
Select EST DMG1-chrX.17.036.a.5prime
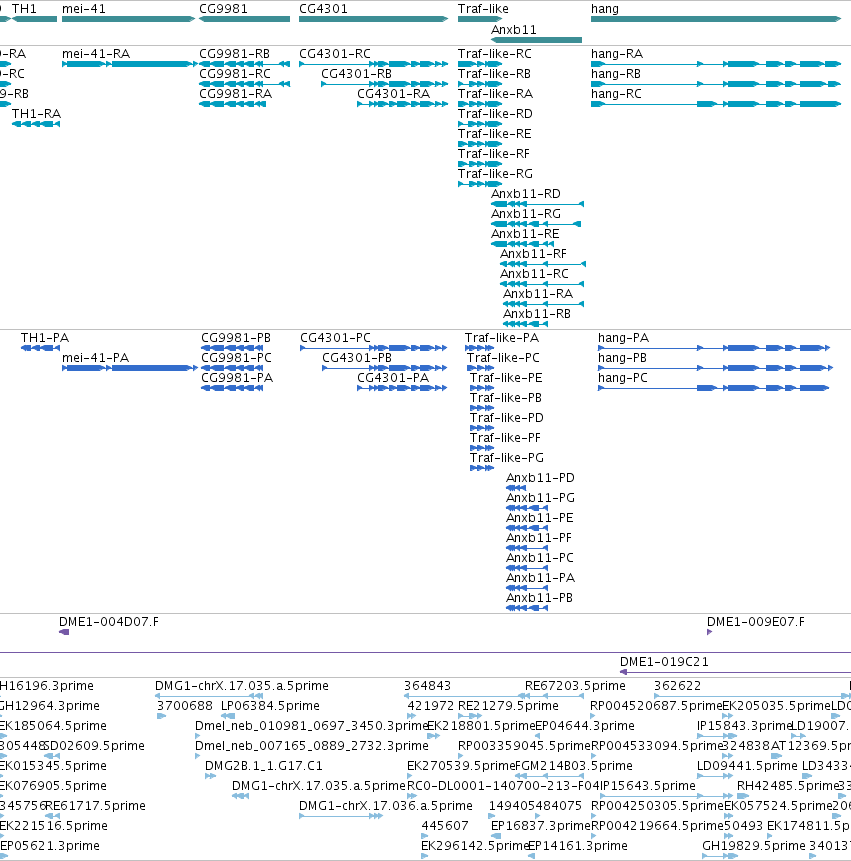point(341,816)
